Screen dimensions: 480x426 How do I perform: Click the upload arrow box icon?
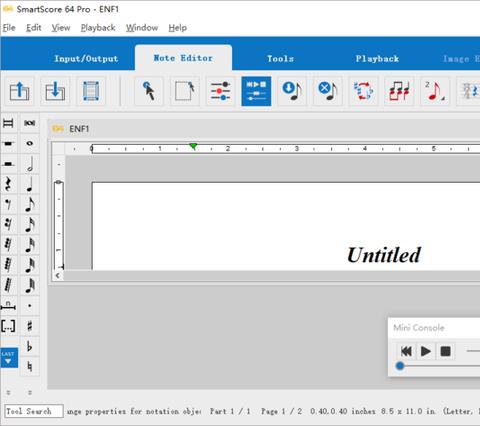pyautogui.click(x=19, y=91)
